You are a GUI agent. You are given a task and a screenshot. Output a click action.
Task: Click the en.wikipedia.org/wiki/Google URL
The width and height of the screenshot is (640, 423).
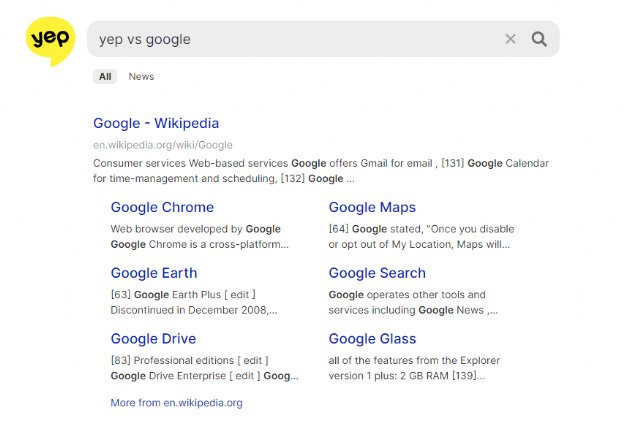click(157, 145)
